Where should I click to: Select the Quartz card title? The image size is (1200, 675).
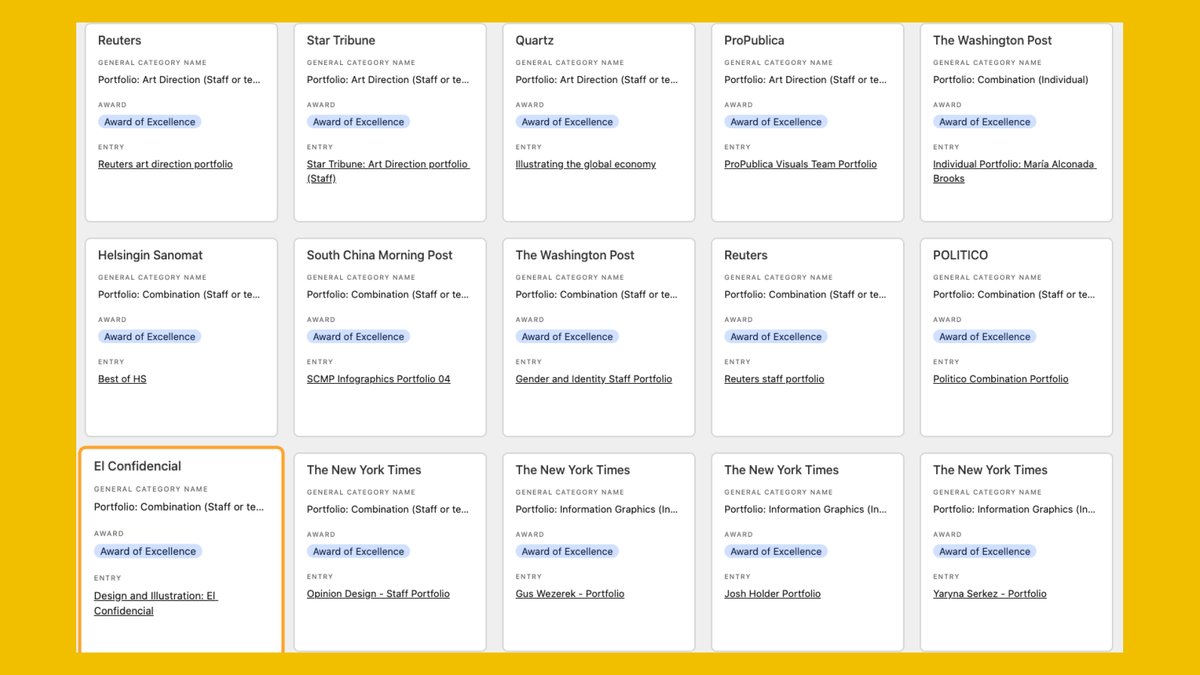click(535, 41)
